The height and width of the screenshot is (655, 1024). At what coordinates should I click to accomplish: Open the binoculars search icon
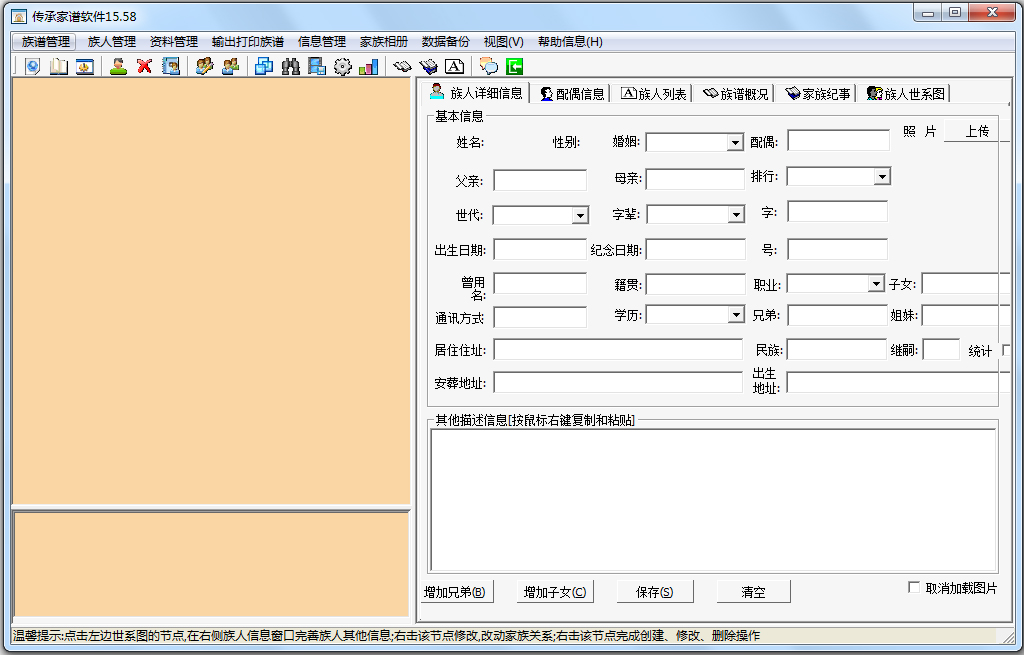[x=289, y=66]
